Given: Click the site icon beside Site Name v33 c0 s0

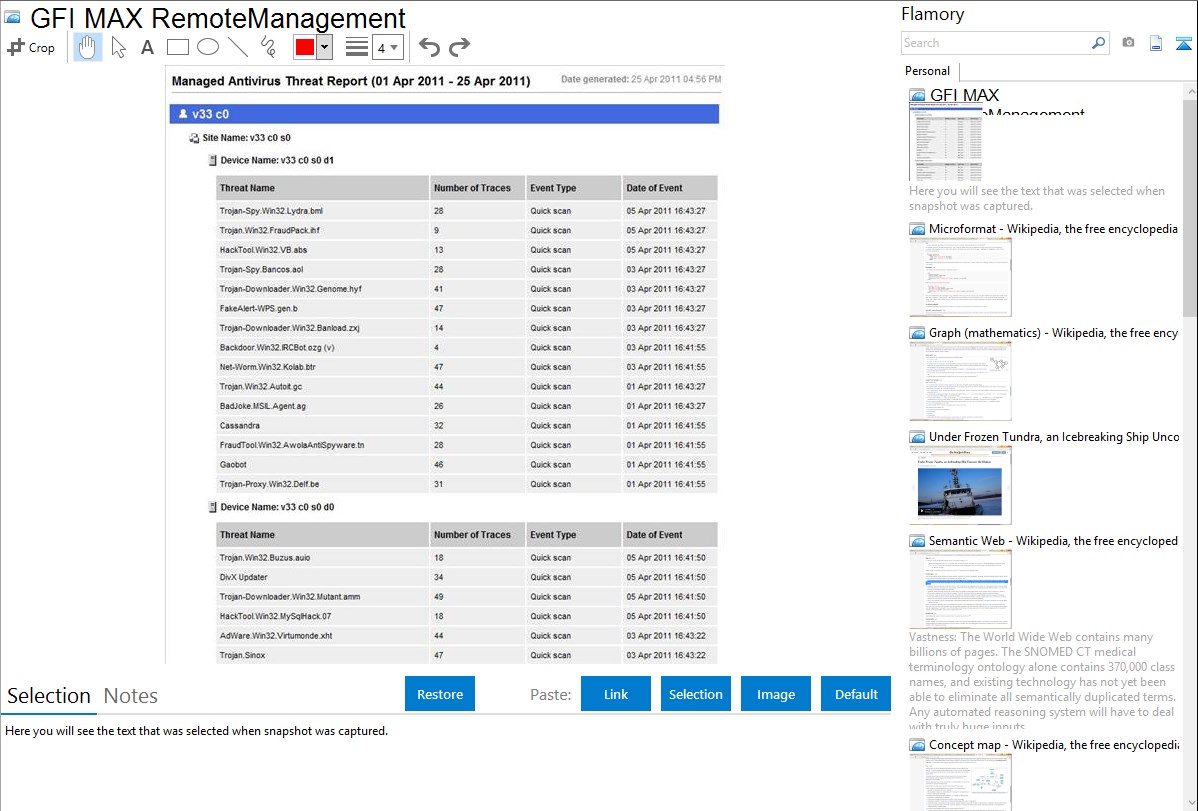Looking at the screenshot, I should (x=194, y=138).
